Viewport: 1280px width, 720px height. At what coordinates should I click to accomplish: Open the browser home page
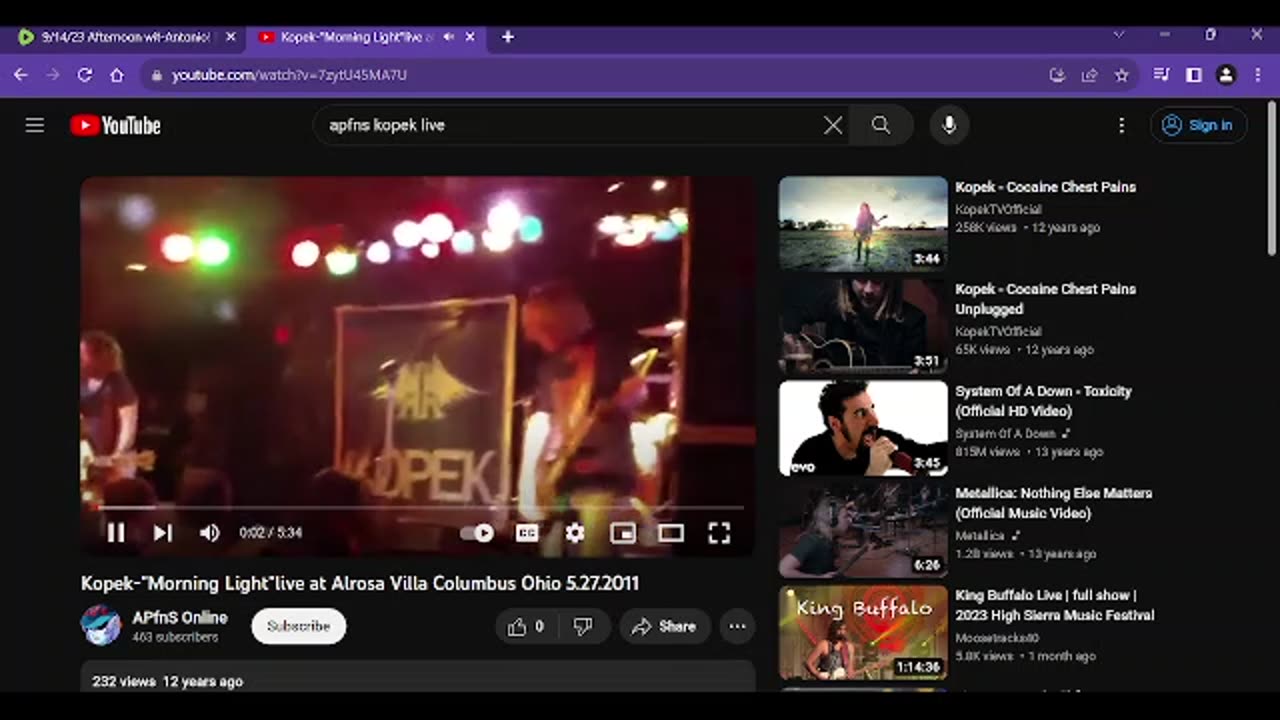coord(117,75)
